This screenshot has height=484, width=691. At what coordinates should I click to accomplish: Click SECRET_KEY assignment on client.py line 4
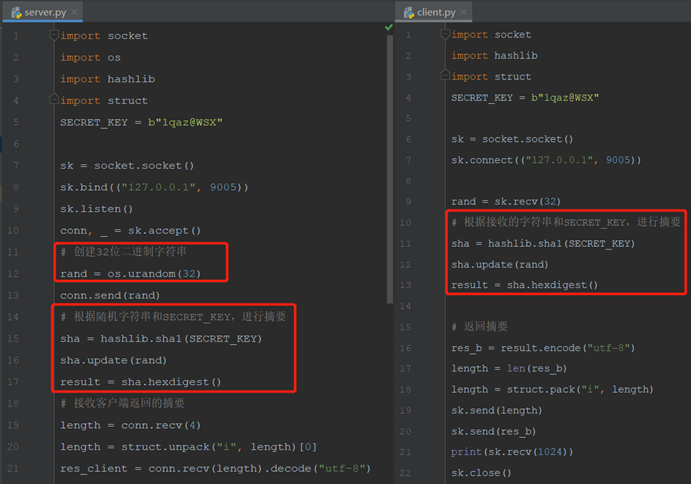[x=525, y=97]
